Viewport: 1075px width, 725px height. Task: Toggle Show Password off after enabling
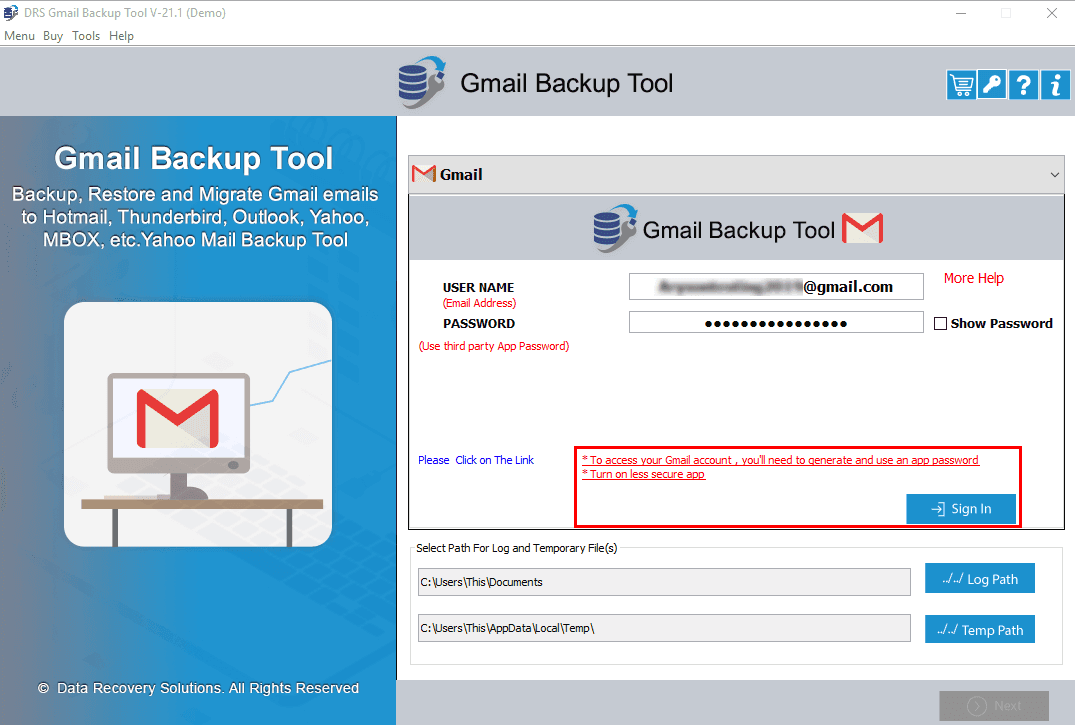[939, 323]
